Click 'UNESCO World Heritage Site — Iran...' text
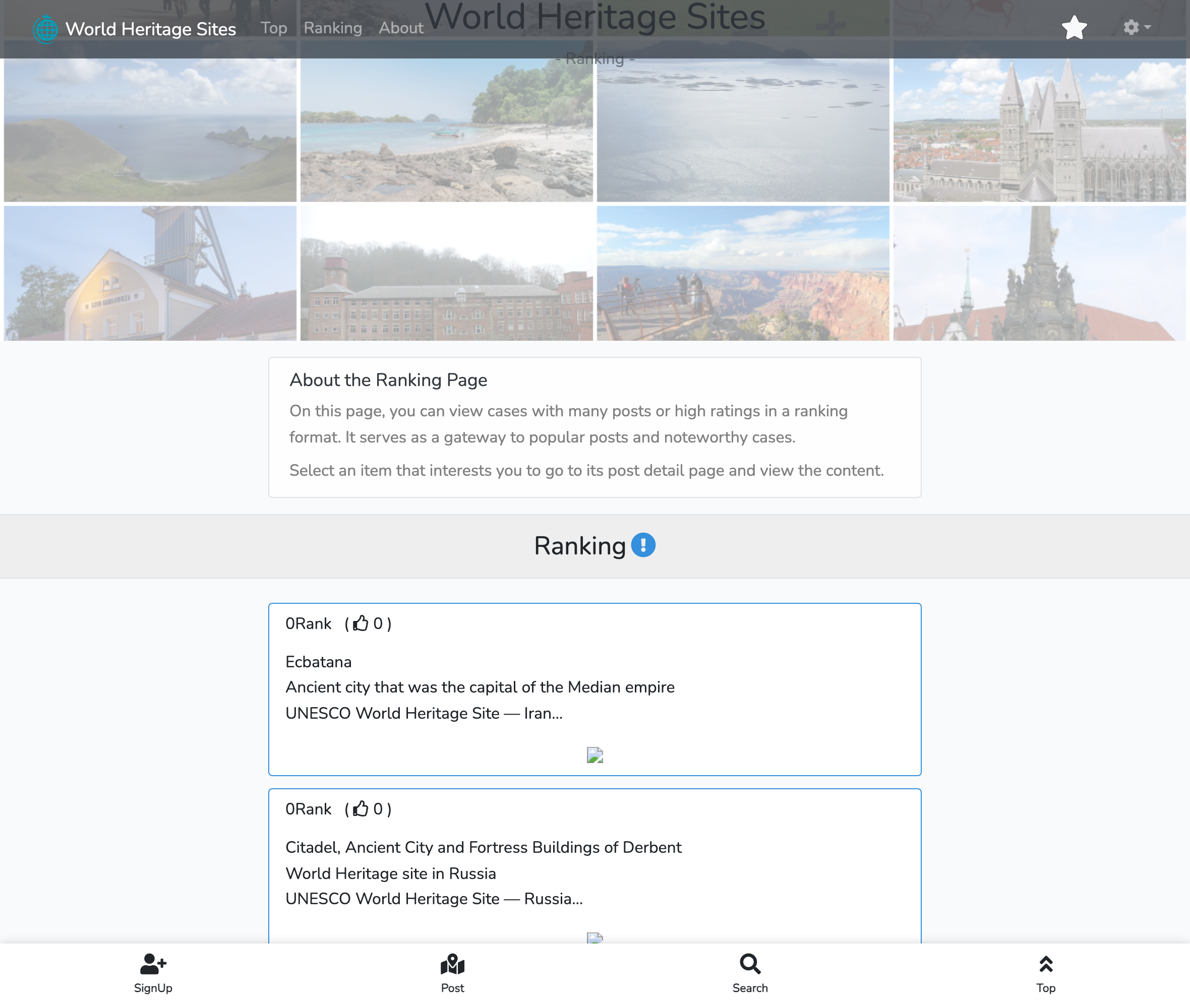This screenshot has width=1190, height=1008. click(x=424, y=713)
